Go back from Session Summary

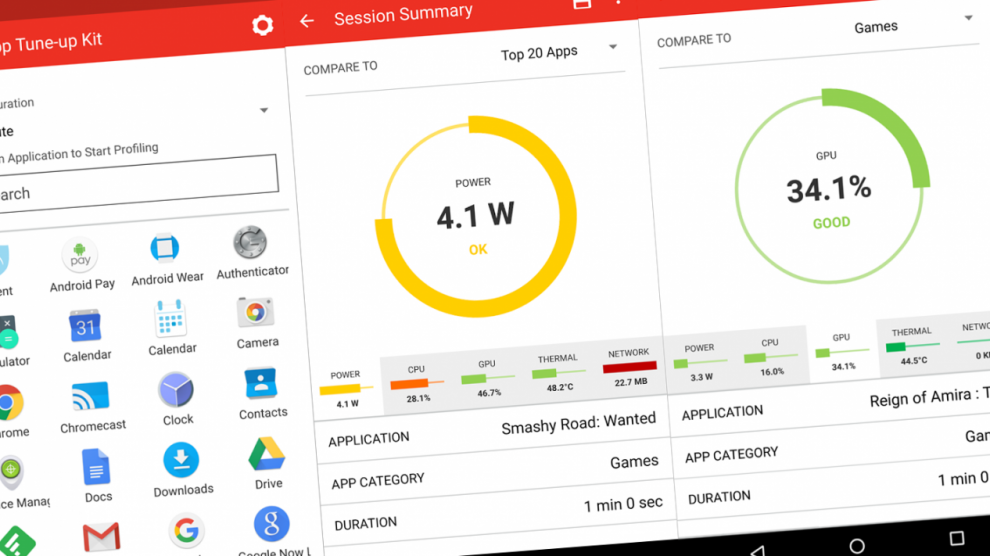click(307, 21)
